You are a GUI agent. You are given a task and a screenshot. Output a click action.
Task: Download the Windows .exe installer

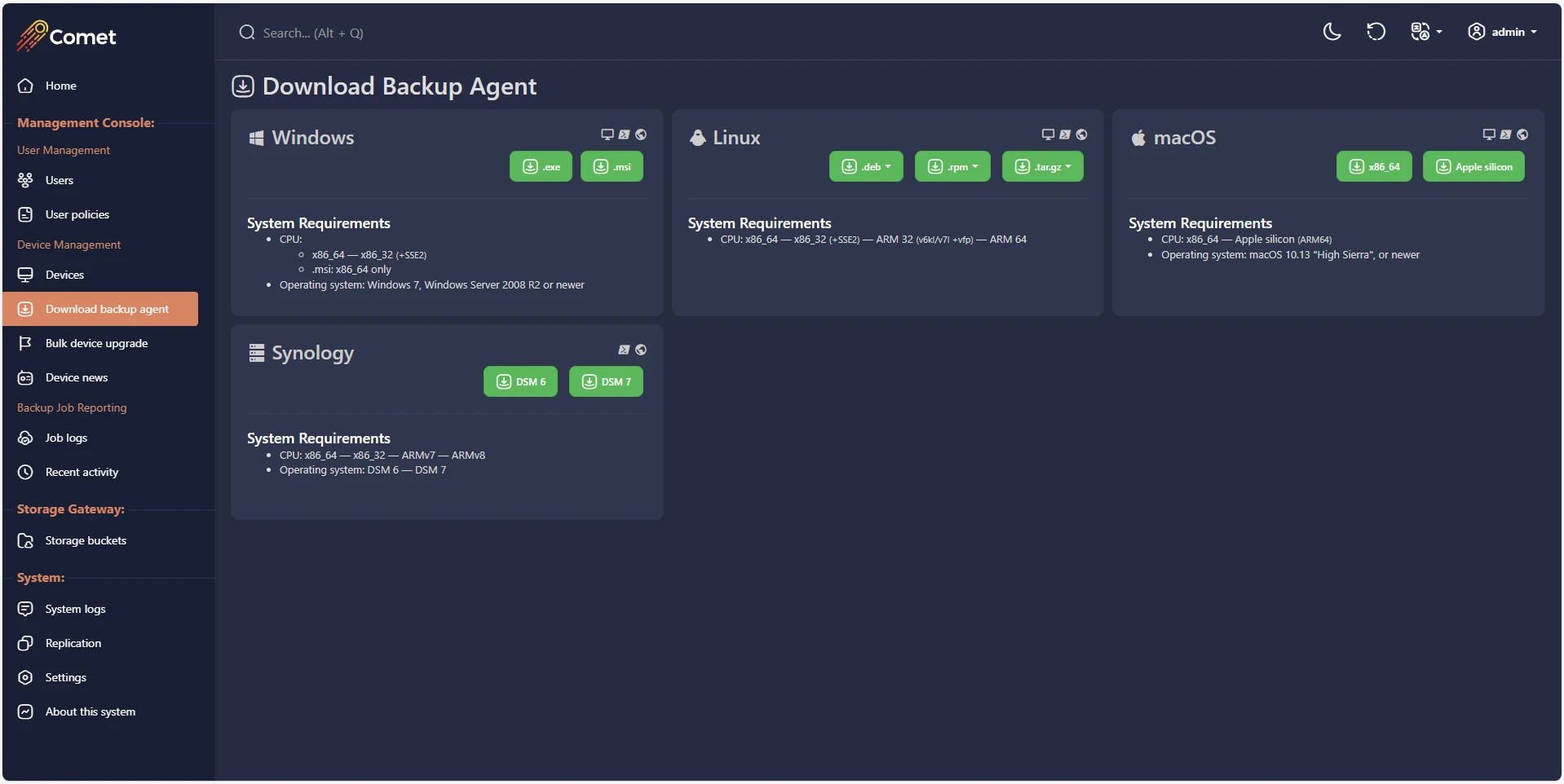point(541,166)
